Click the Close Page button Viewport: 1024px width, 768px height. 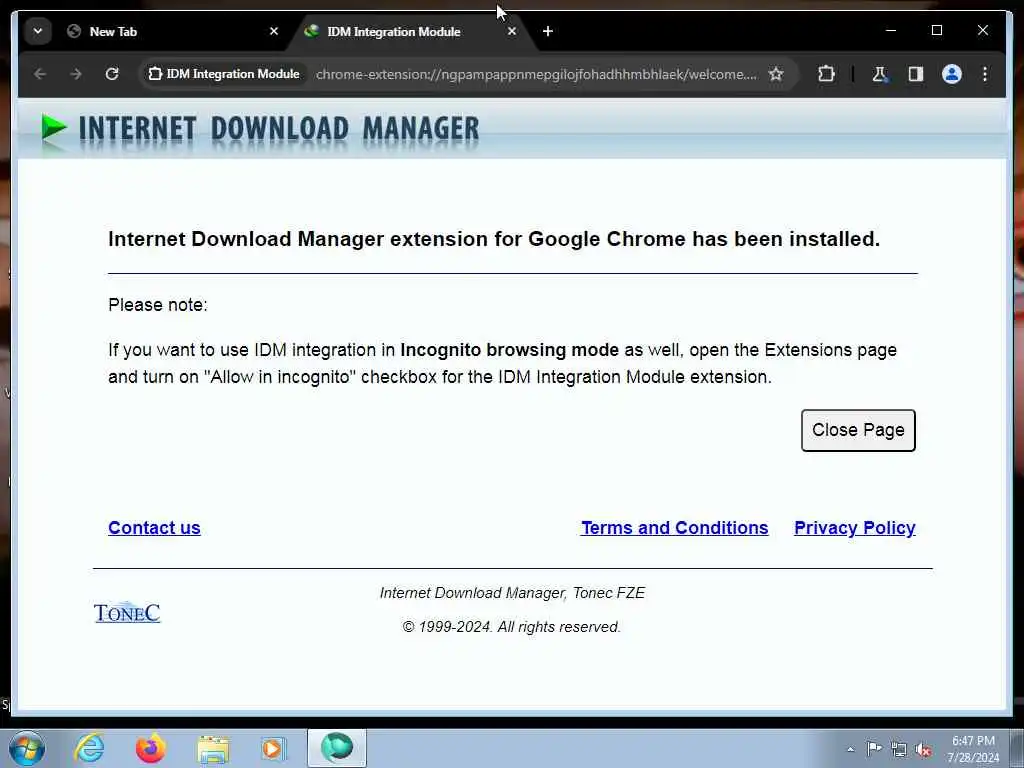pos(858,430)
